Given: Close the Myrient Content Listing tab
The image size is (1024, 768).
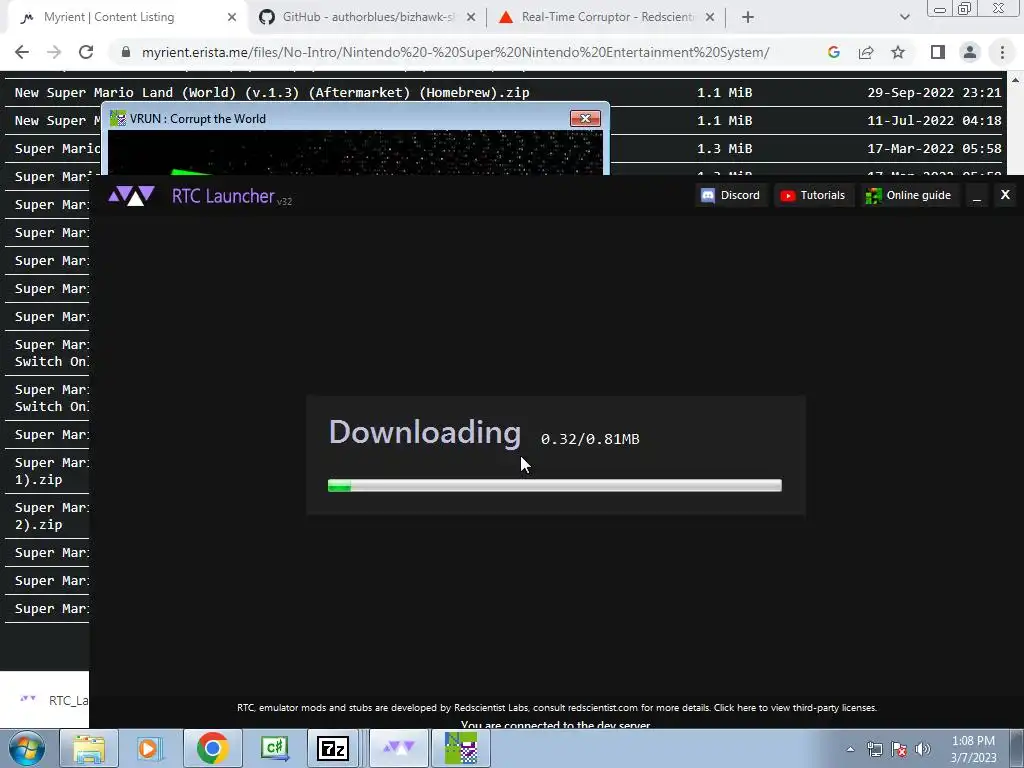Looking at the screenshot, I should tap(232, 18).
